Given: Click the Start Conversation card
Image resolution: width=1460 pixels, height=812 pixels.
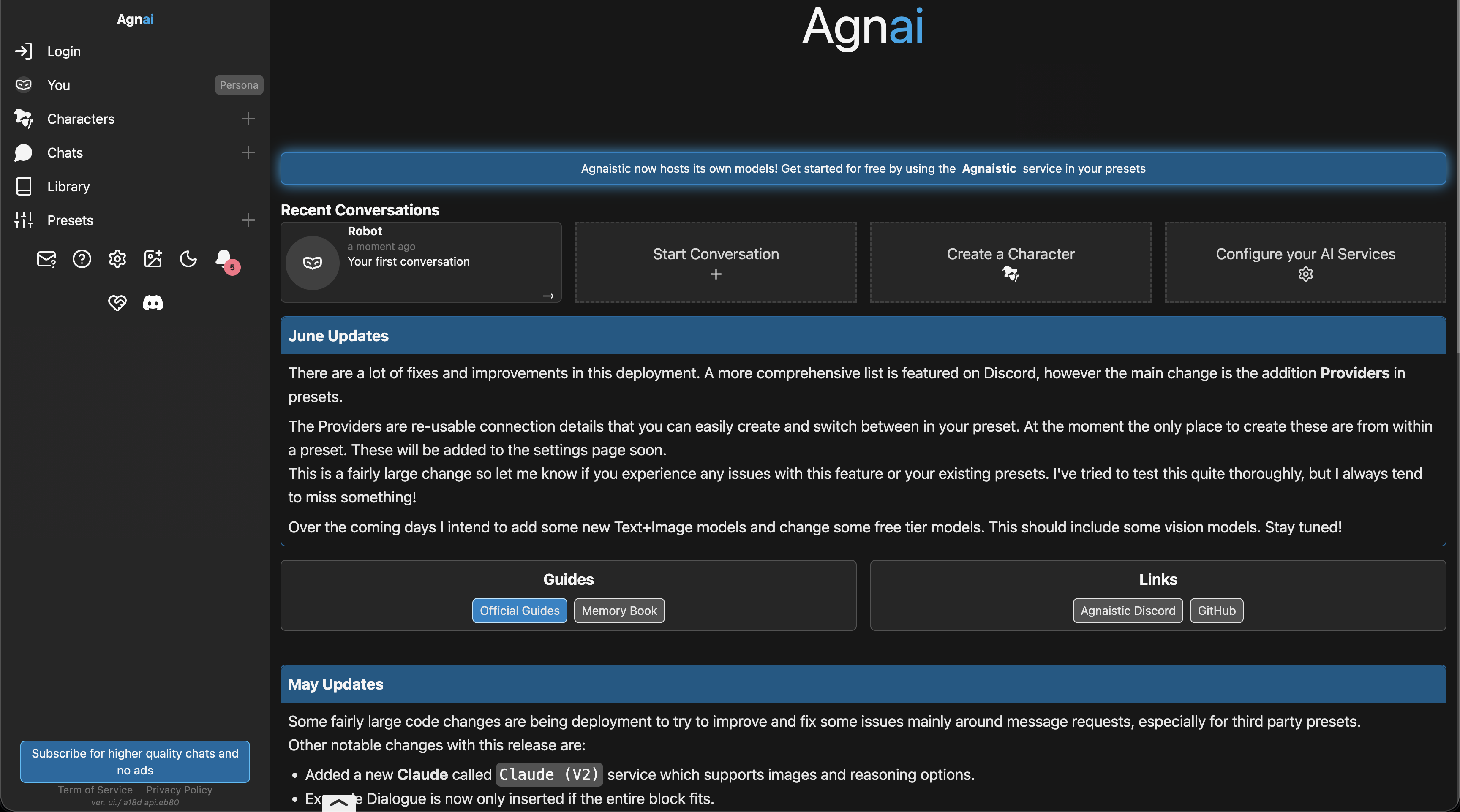Looking at the screenshot, I should coord(716,262).
